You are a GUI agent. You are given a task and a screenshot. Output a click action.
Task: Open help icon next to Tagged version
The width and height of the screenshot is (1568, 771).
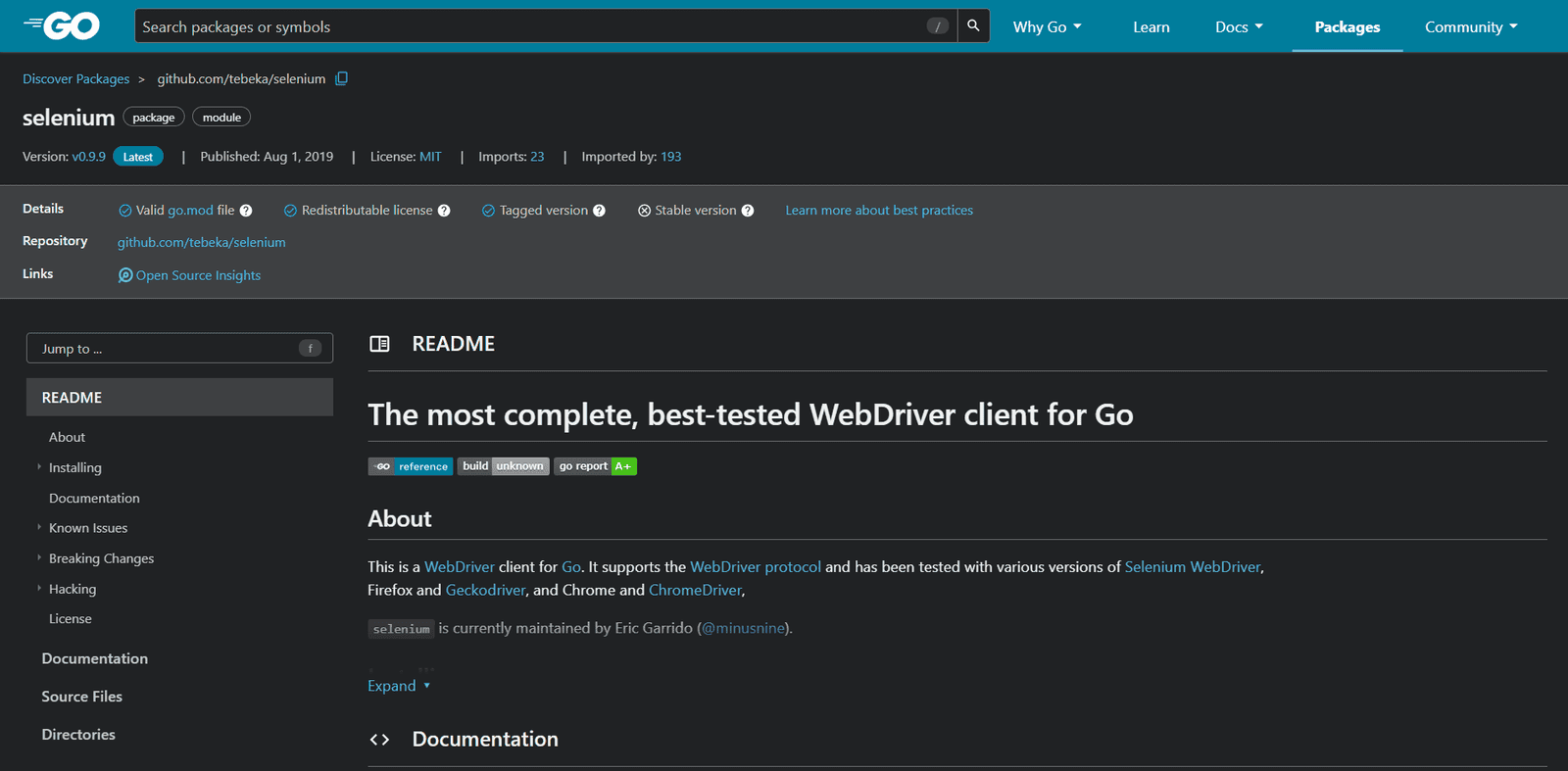click(x=600, y=211)
